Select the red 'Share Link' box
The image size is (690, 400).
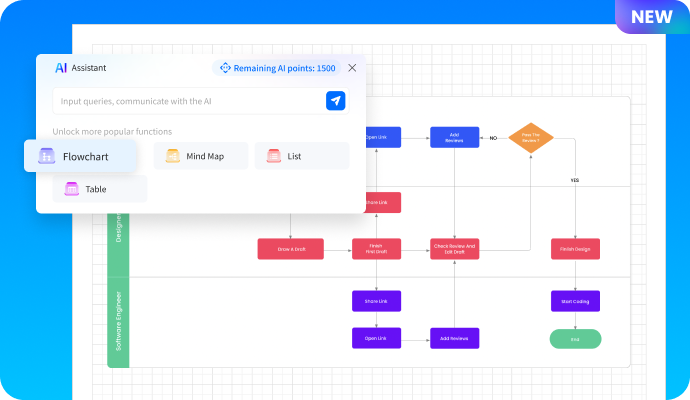[383, 202]
